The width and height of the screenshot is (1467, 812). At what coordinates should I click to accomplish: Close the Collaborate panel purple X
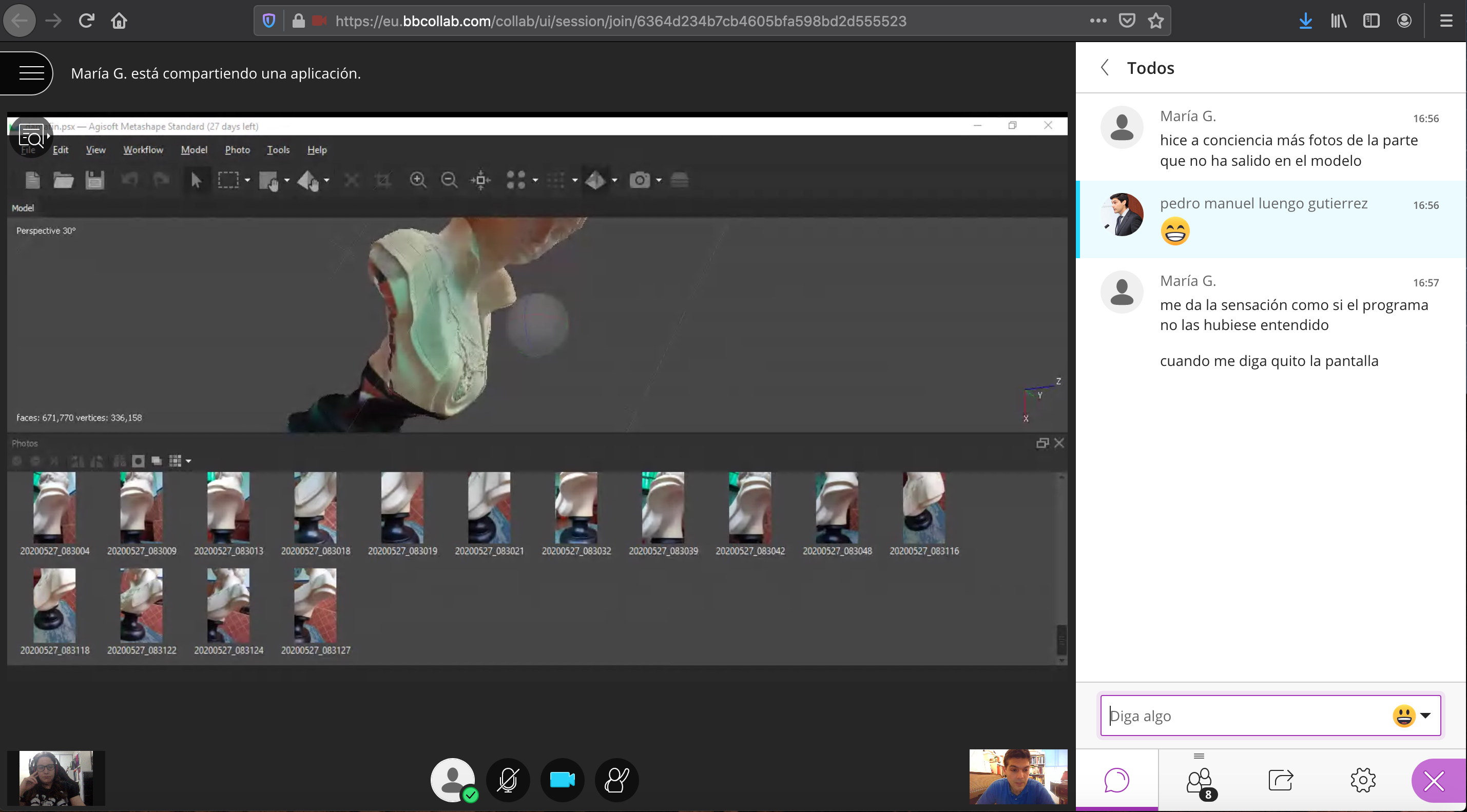tap(1434, 781)
